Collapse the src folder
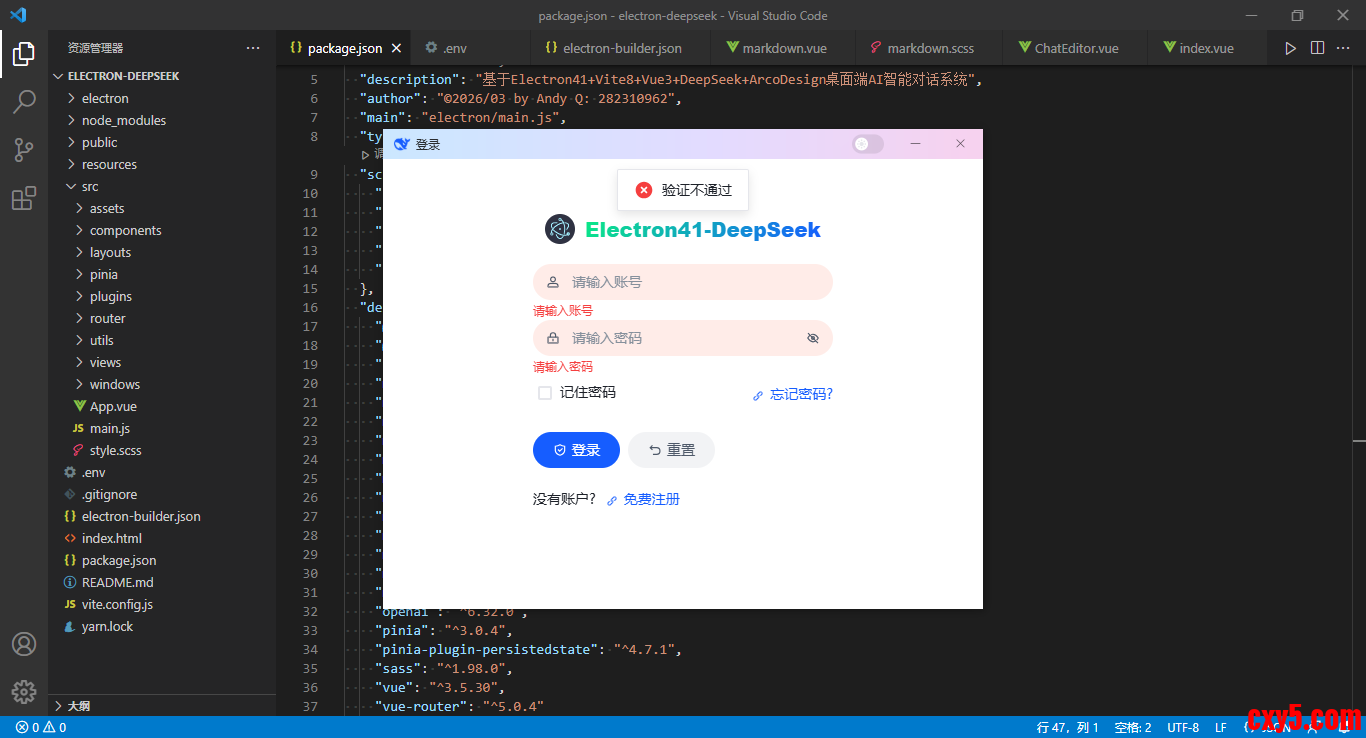Viewport: 1366px width, 738px height. [x=90, y=186]
